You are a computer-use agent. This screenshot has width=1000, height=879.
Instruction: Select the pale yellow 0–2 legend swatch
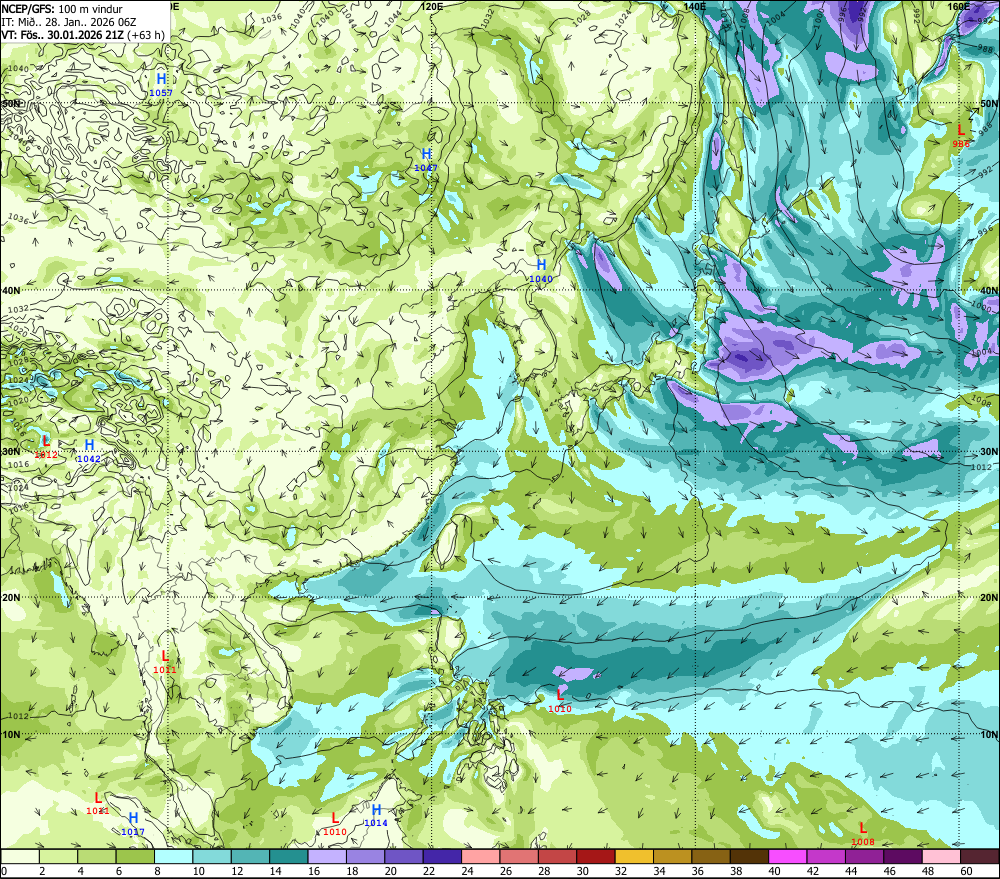20,857
